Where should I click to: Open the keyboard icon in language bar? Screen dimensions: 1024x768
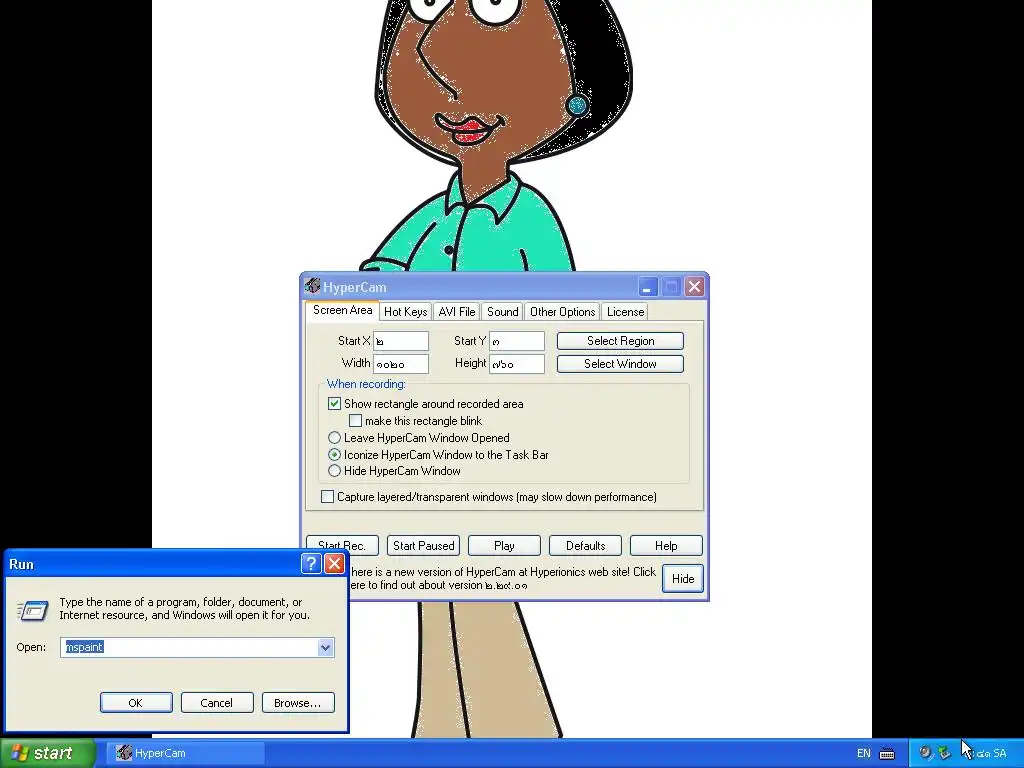pyautogui.click(x=887, y=754)
